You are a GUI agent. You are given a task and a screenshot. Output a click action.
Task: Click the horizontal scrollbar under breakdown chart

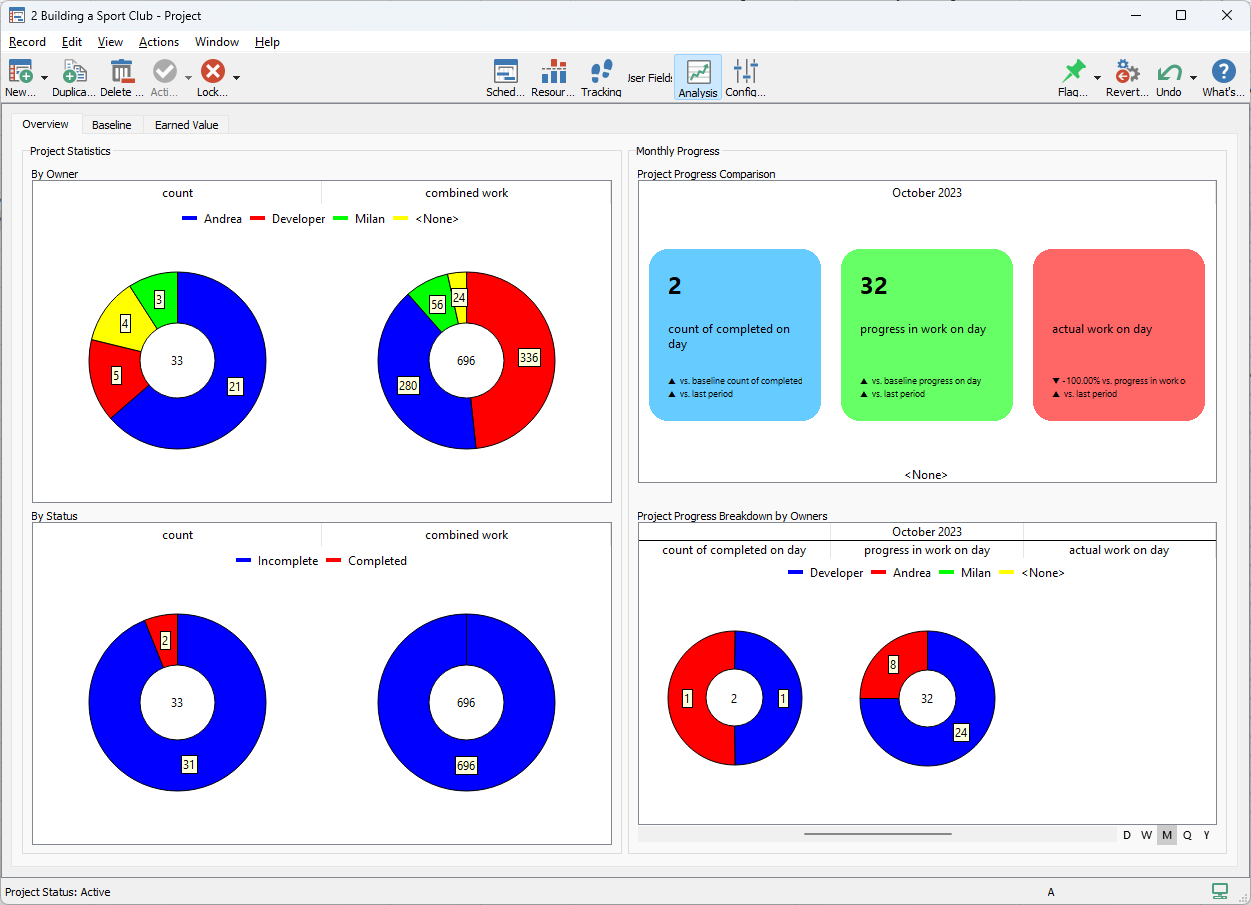pyautogui.click(x=877, y=833)
